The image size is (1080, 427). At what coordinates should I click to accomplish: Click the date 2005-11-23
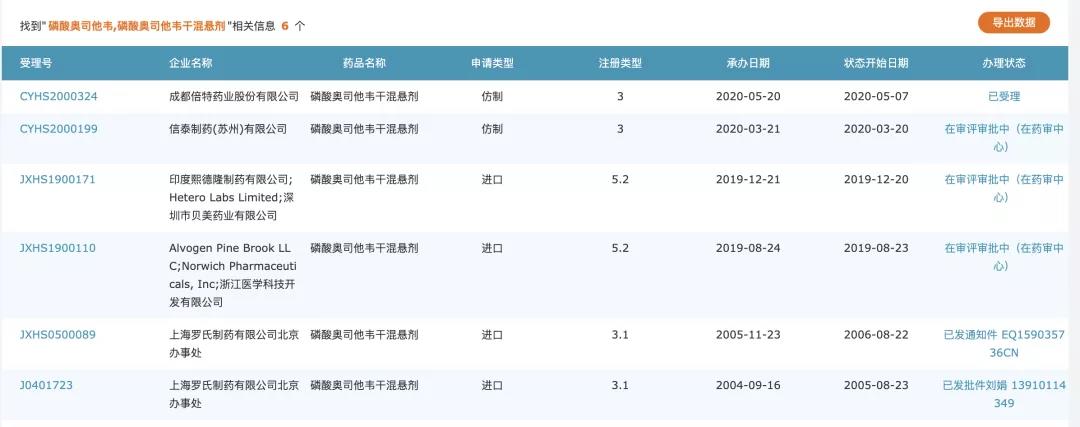(x=748, y=335)
